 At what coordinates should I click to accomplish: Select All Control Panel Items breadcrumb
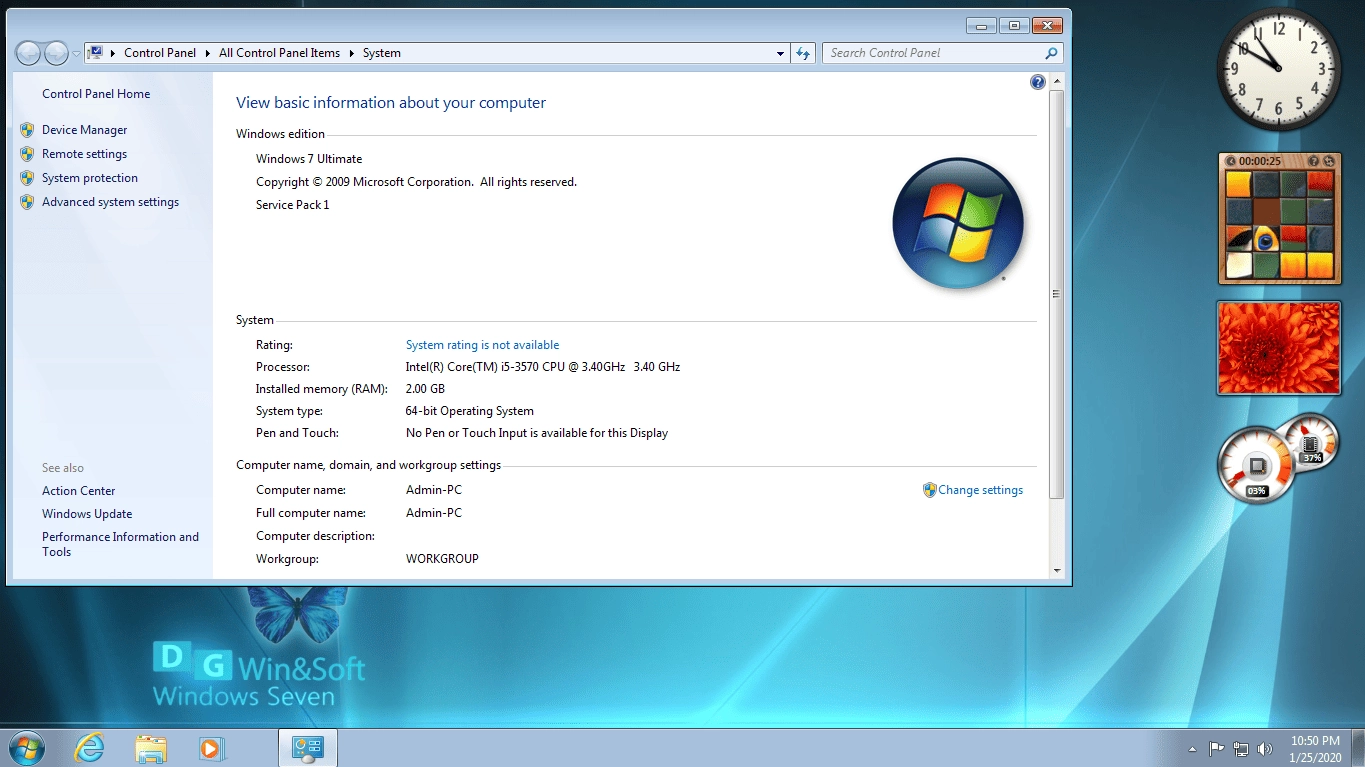click(279, 53)
